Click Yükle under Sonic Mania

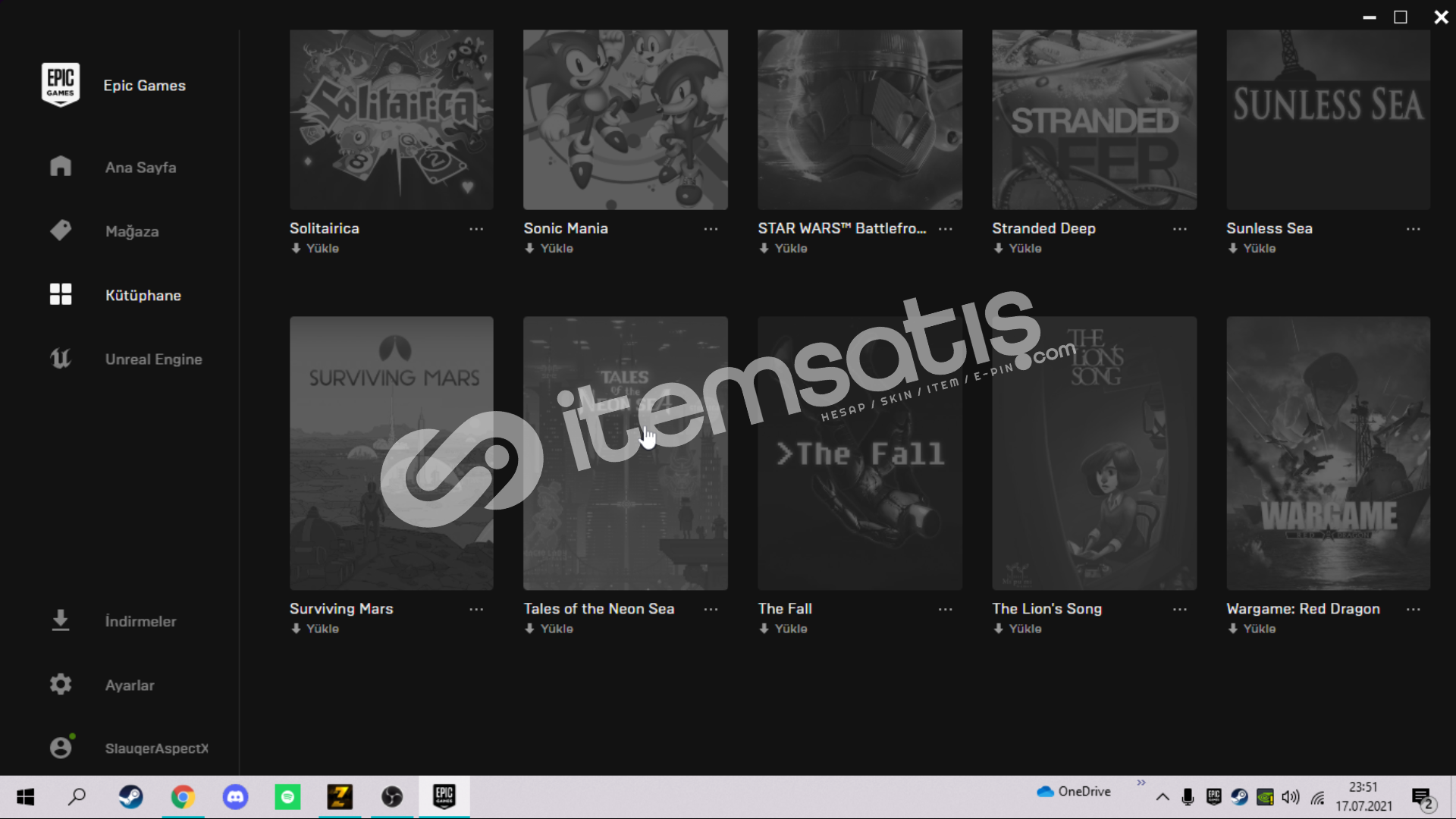[549, 249]
